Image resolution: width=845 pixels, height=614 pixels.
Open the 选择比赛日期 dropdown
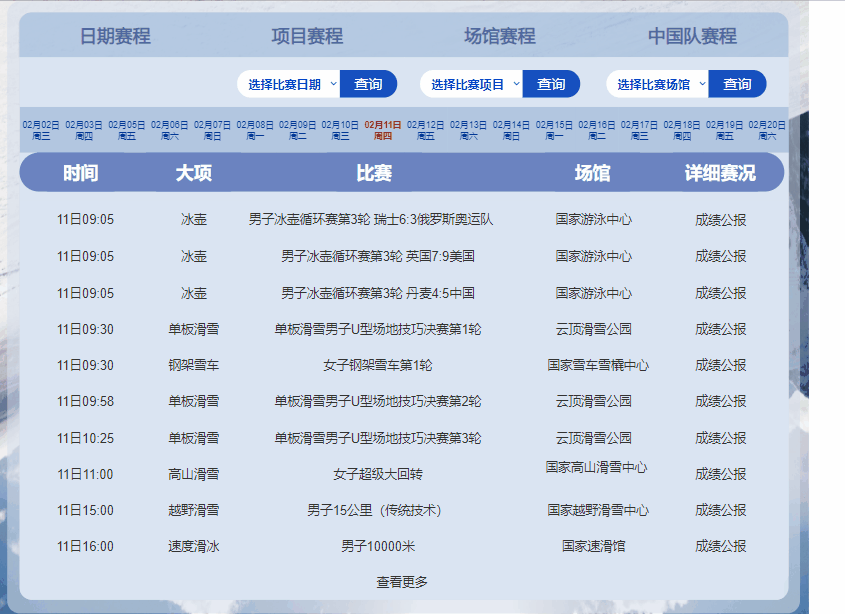[x=289, y=84]
